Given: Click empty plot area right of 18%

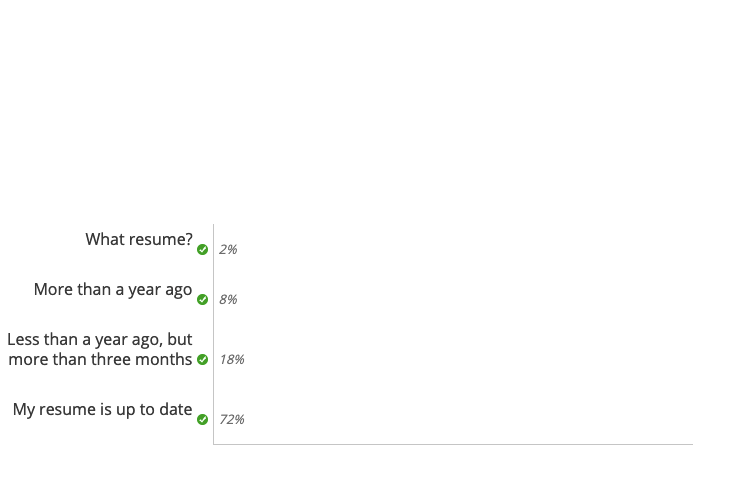Looking at the screenshot, I should click(x=468, y=359).
